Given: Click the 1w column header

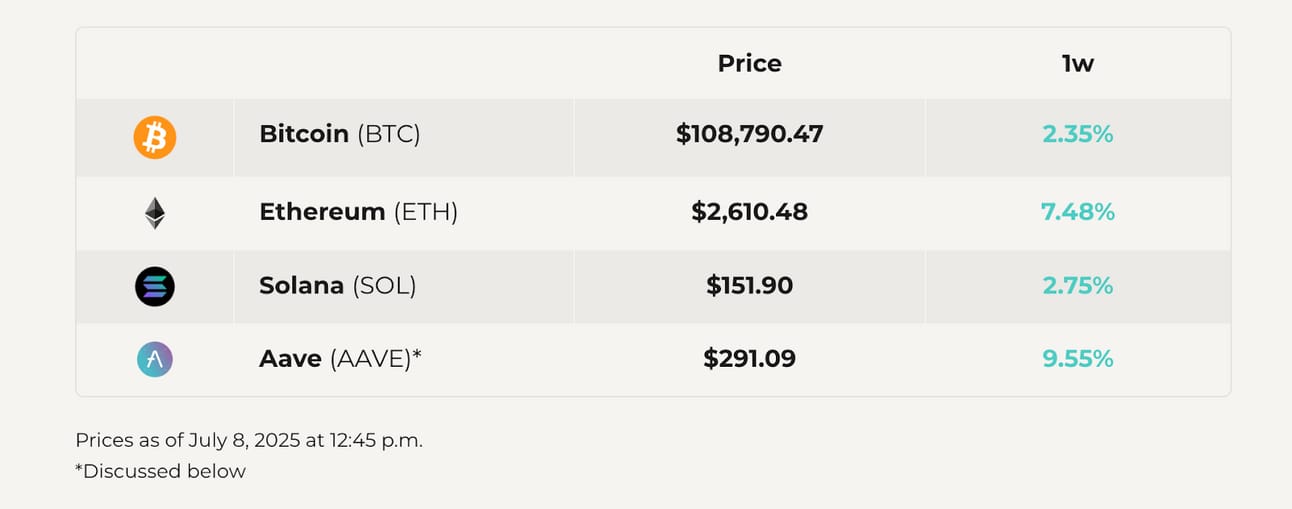Looking at the screenshot, I should pyautogui.click(x=1078, y=63).
